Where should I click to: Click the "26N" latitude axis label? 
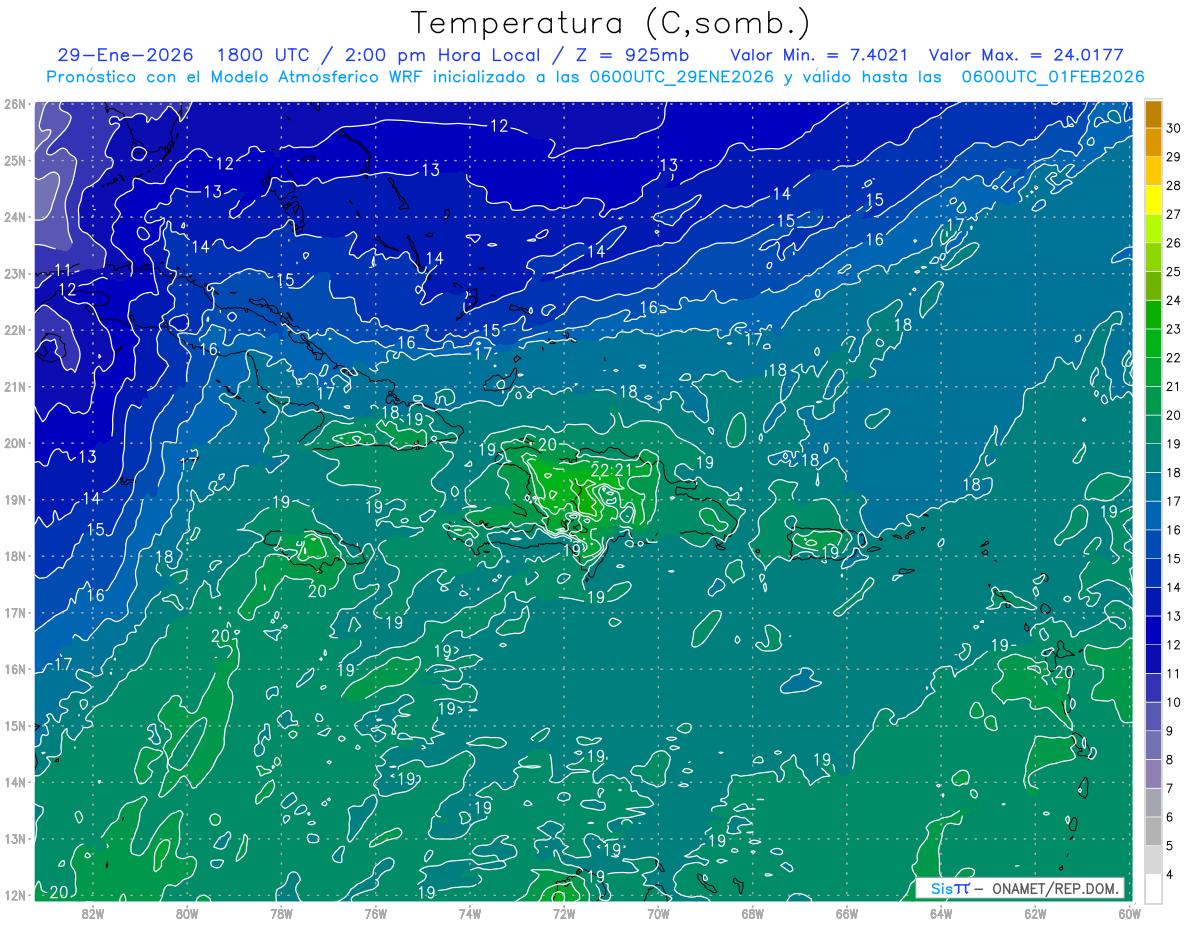click(x=15, y=104)
